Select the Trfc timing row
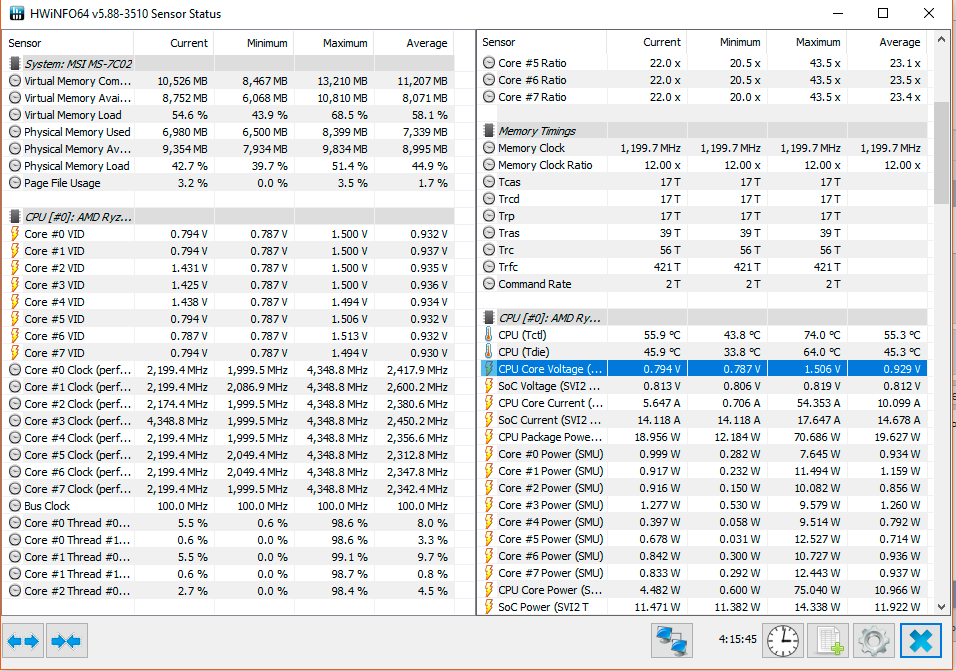 (704, 267)
